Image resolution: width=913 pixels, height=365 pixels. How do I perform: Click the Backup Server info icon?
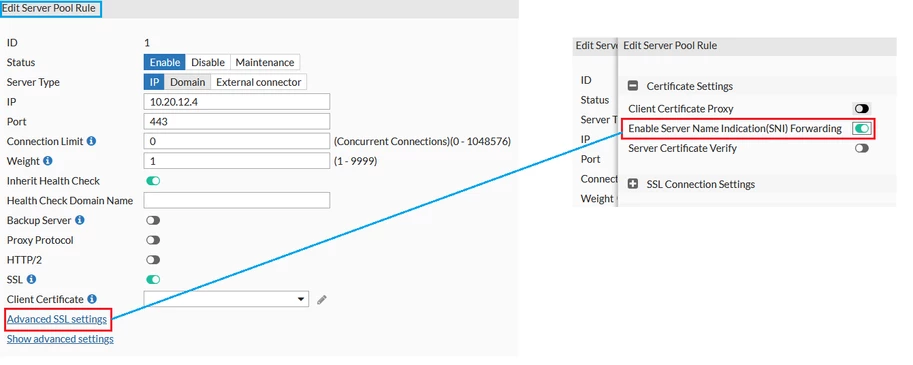[x=80, y=221]
